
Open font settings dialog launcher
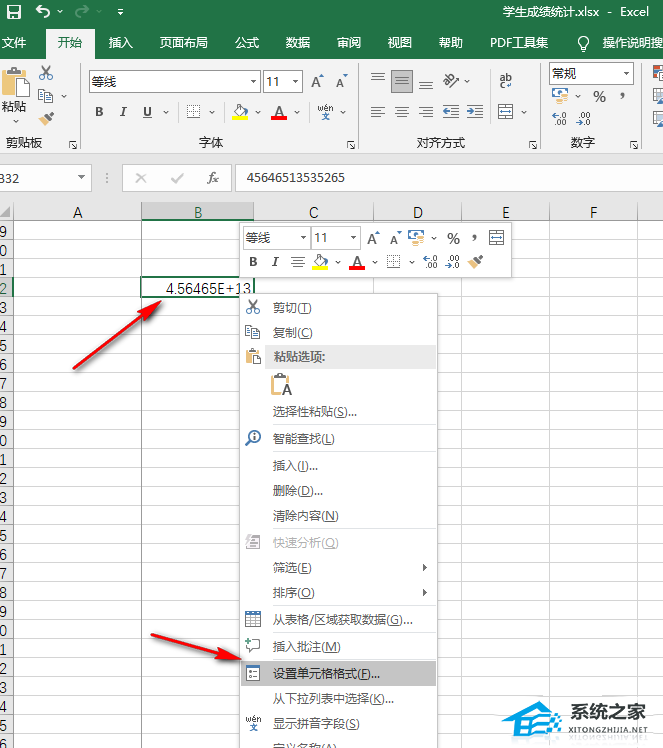(x=351, y=145)
